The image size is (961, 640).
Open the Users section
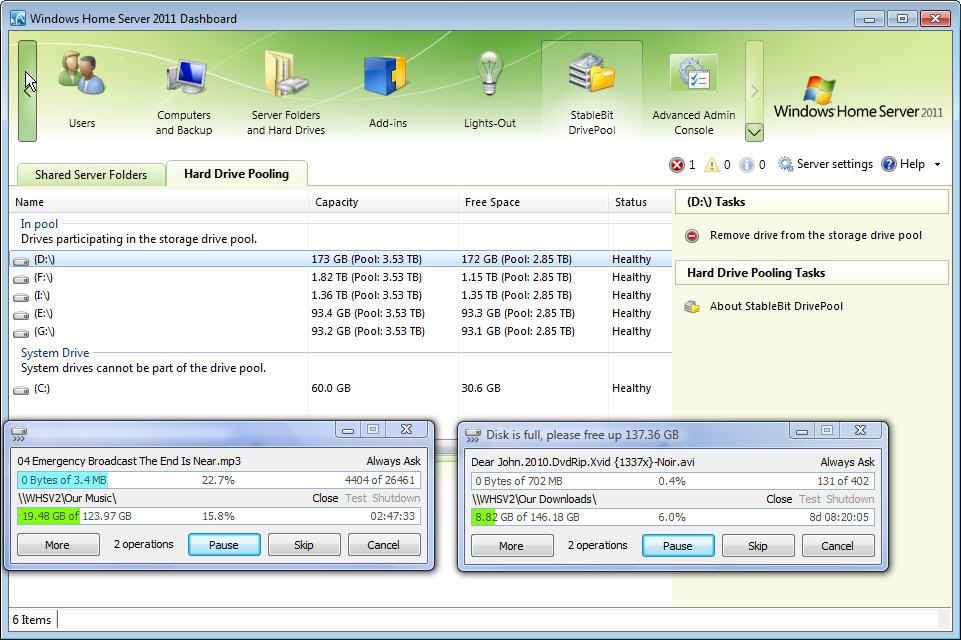(x=82, y=91)
